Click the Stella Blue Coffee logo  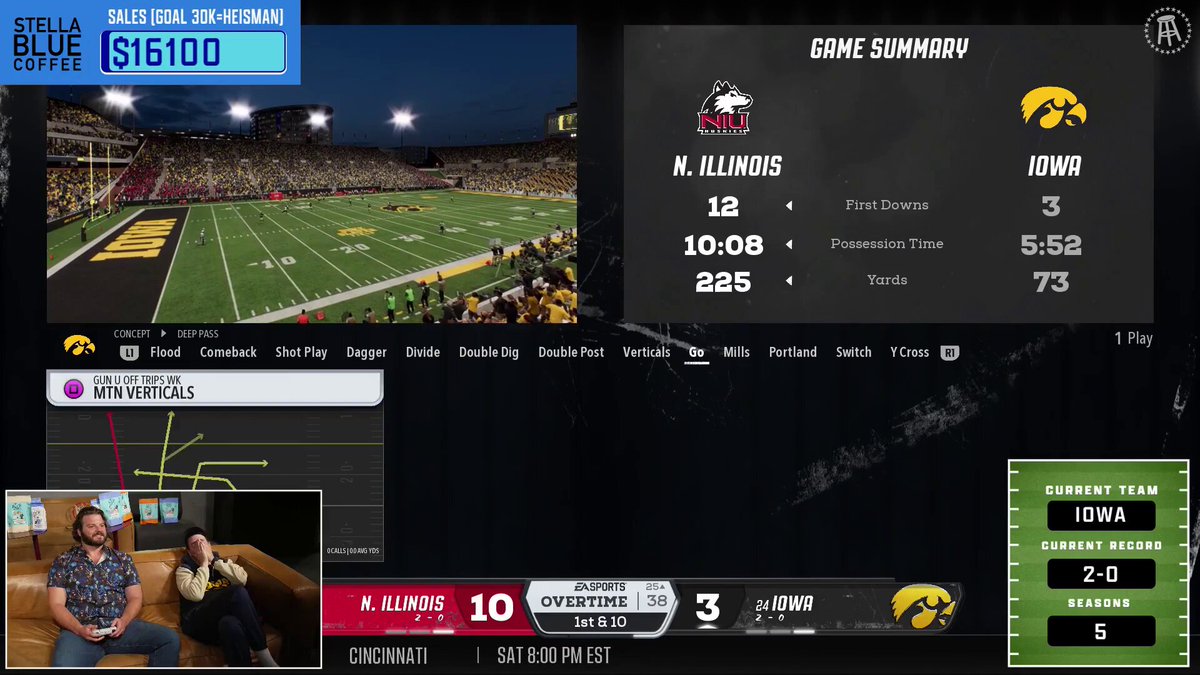tap(47, 43)
